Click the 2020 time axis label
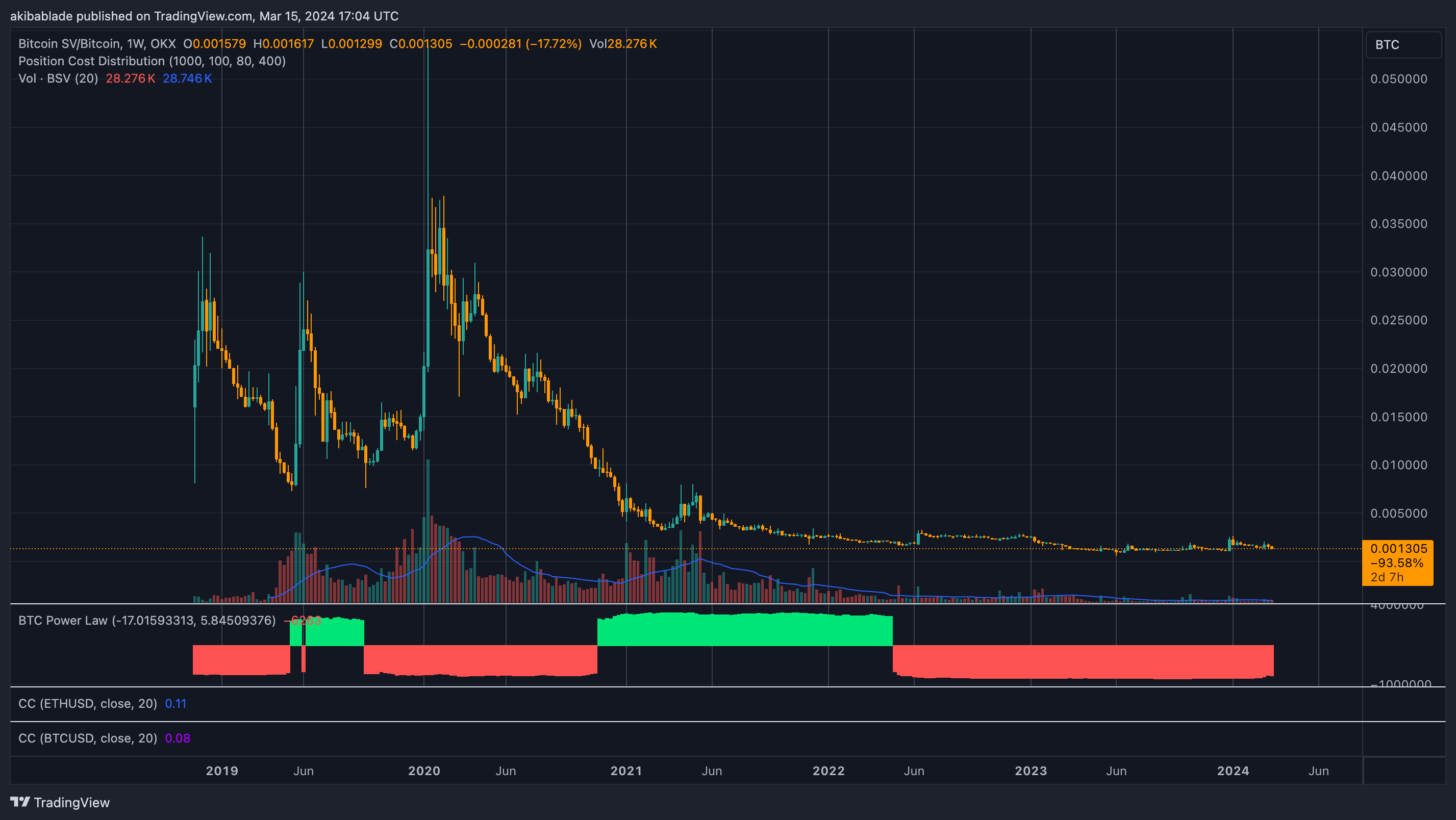This screenshot has height=820, width=1456. point(424,771)
